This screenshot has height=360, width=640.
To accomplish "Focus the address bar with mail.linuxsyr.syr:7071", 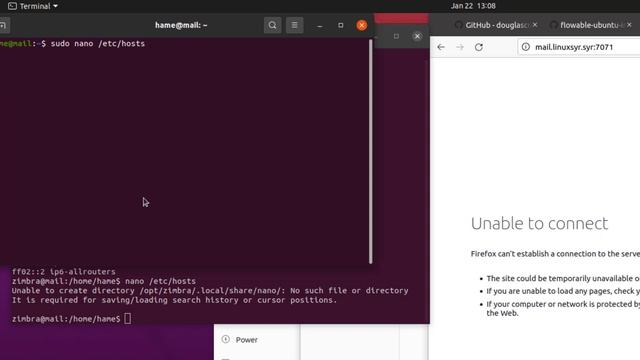I will 578,47.
